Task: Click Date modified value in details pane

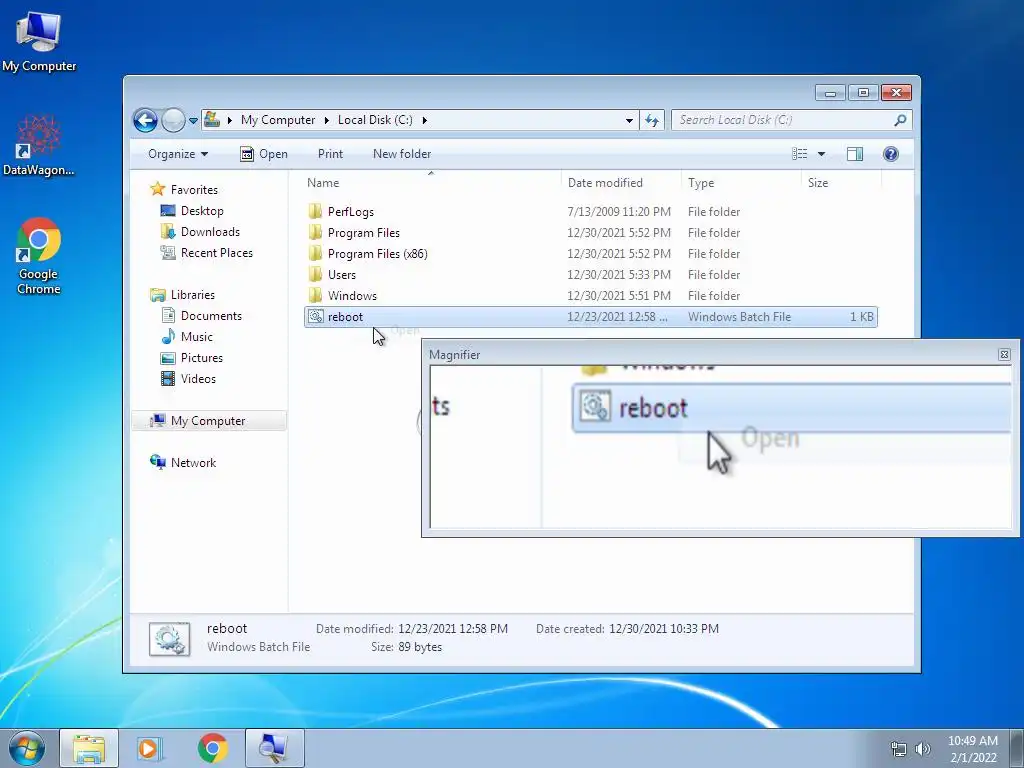Action: tap(453, 629)
